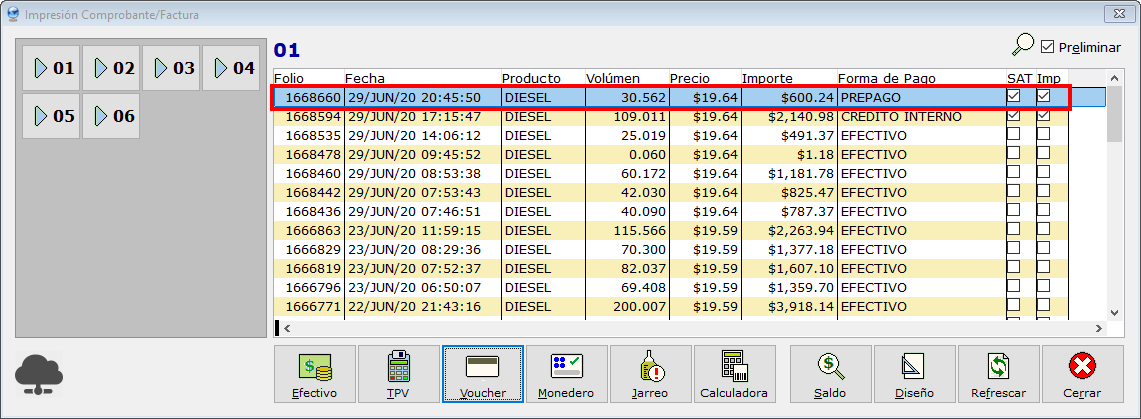1141x419 pixels.
Task: Open the TPV terminal option
Action: [x=399, y=375]
